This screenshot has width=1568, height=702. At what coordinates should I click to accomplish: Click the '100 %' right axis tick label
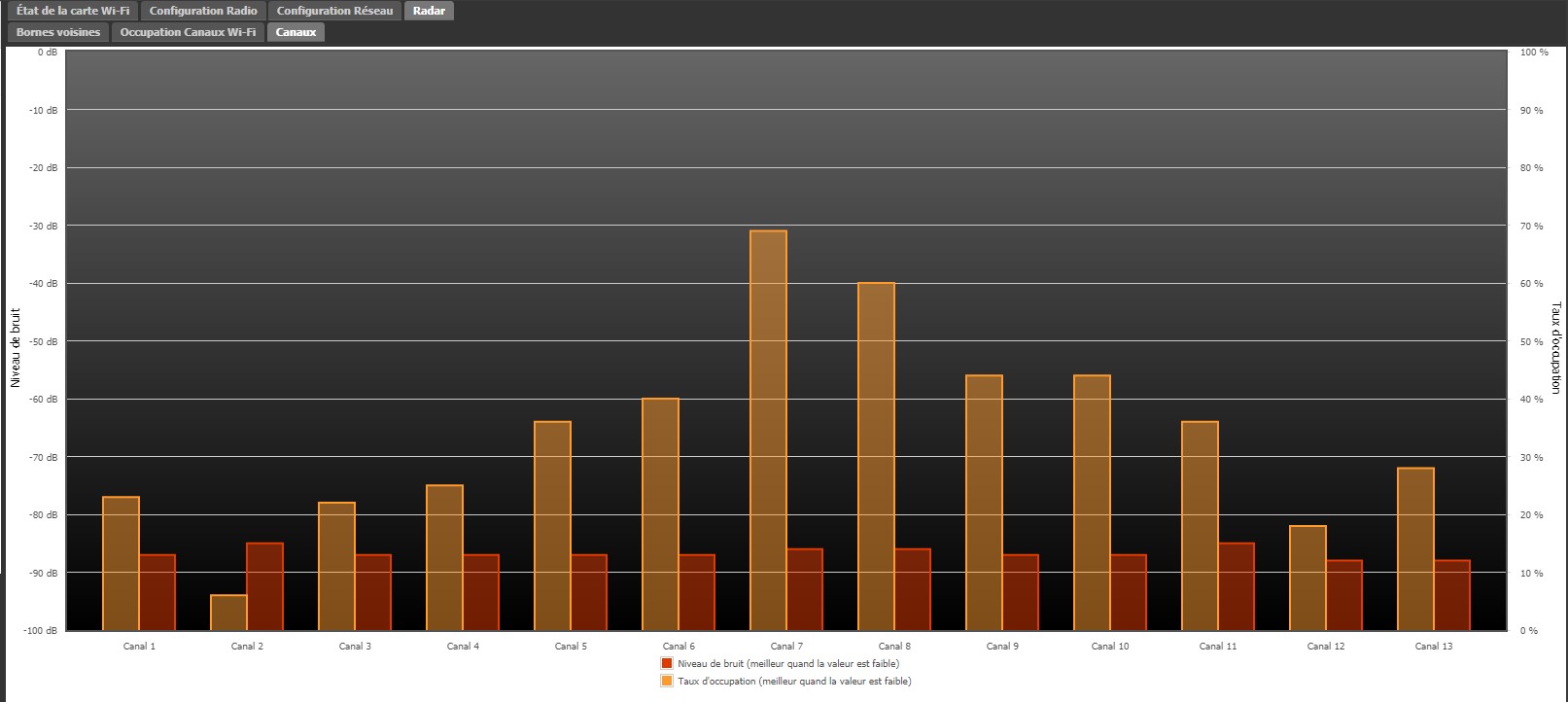click(1534, 53)
